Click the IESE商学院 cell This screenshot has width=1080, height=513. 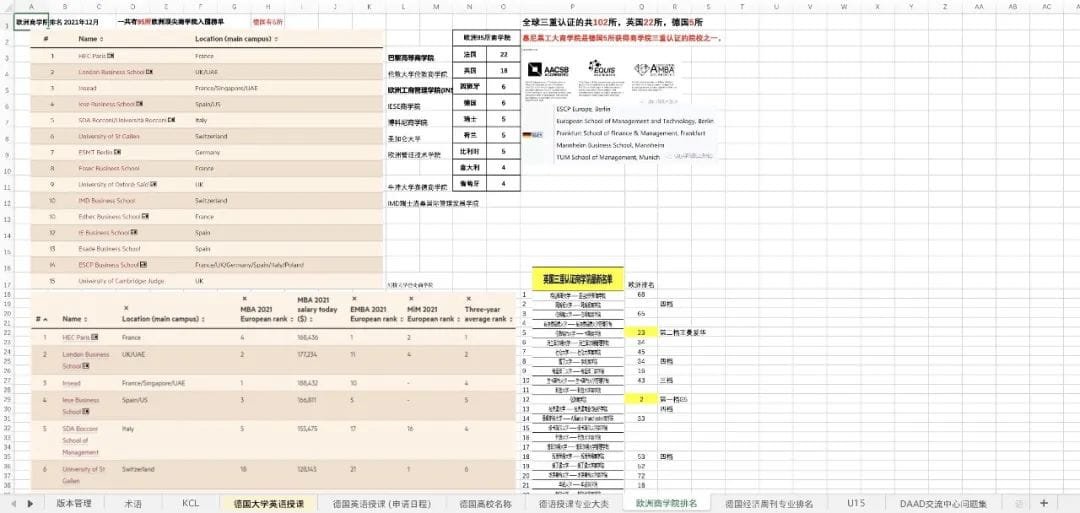(x=404, y=107)
